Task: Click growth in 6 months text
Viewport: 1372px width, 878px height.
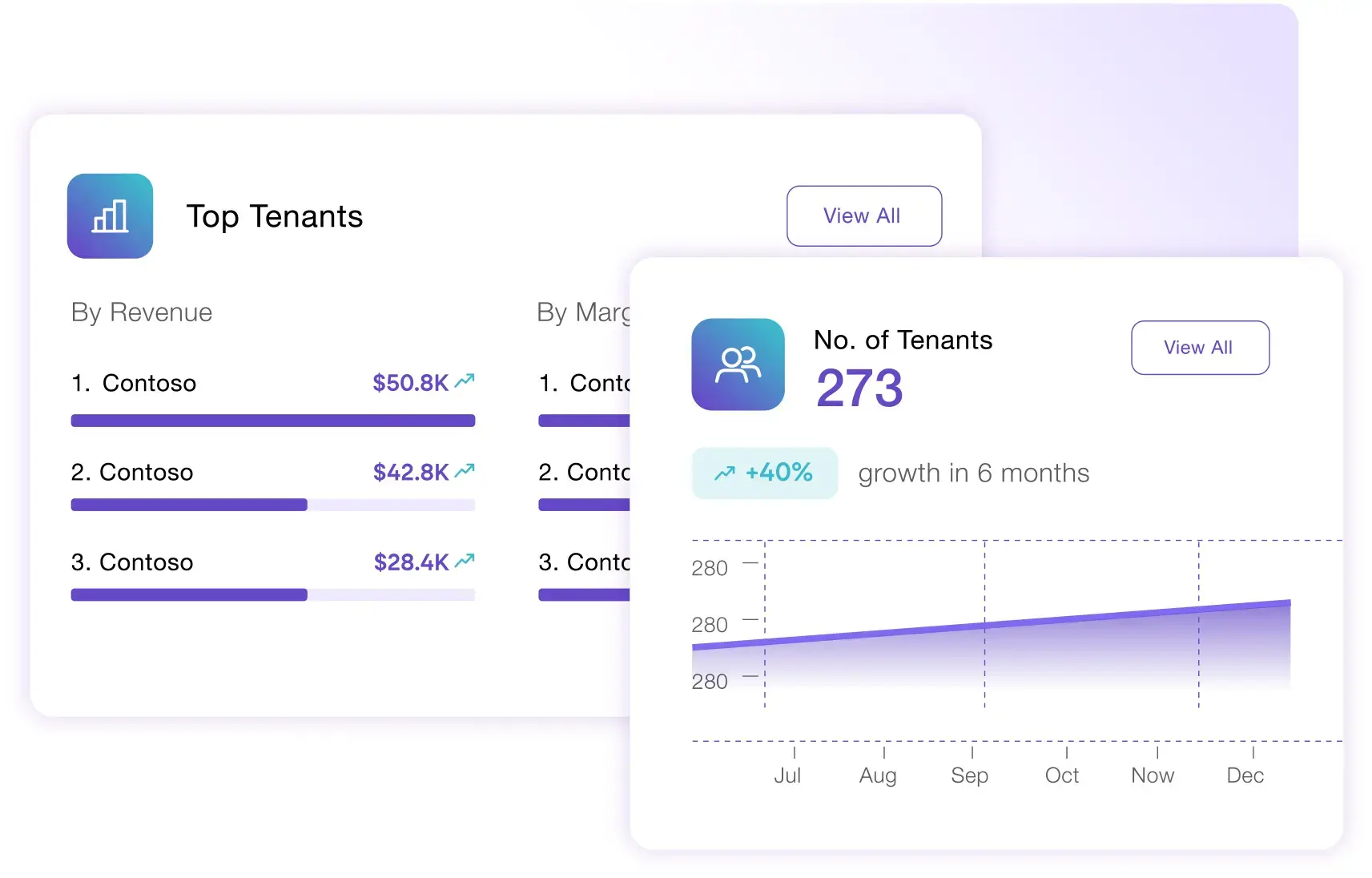Action: point(974,473)
